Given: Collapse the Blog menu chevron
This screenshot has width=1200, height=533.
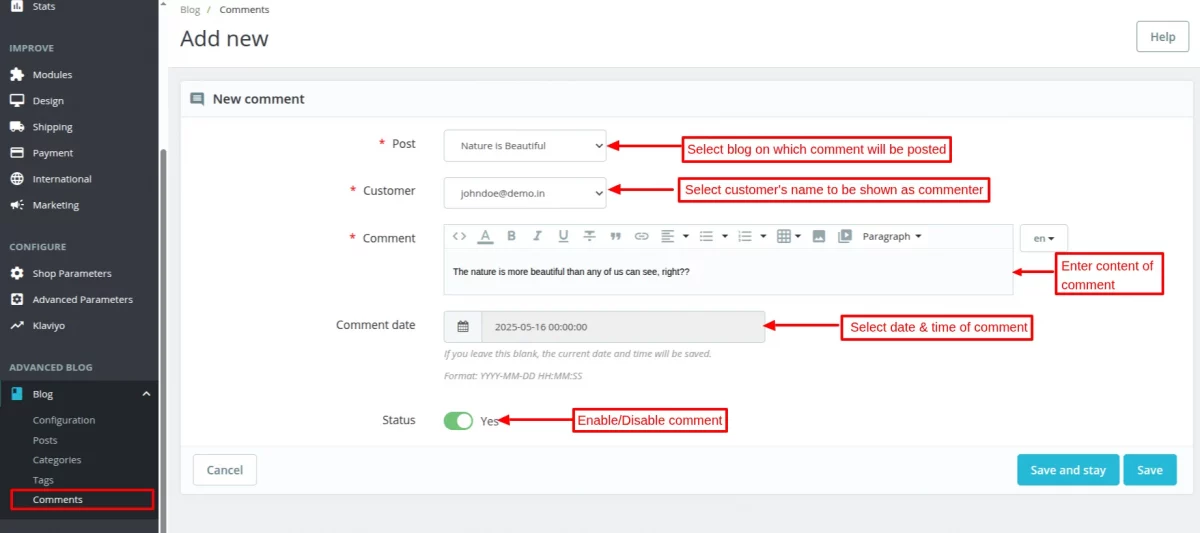Looking at the screenshot, I should 146,394.
